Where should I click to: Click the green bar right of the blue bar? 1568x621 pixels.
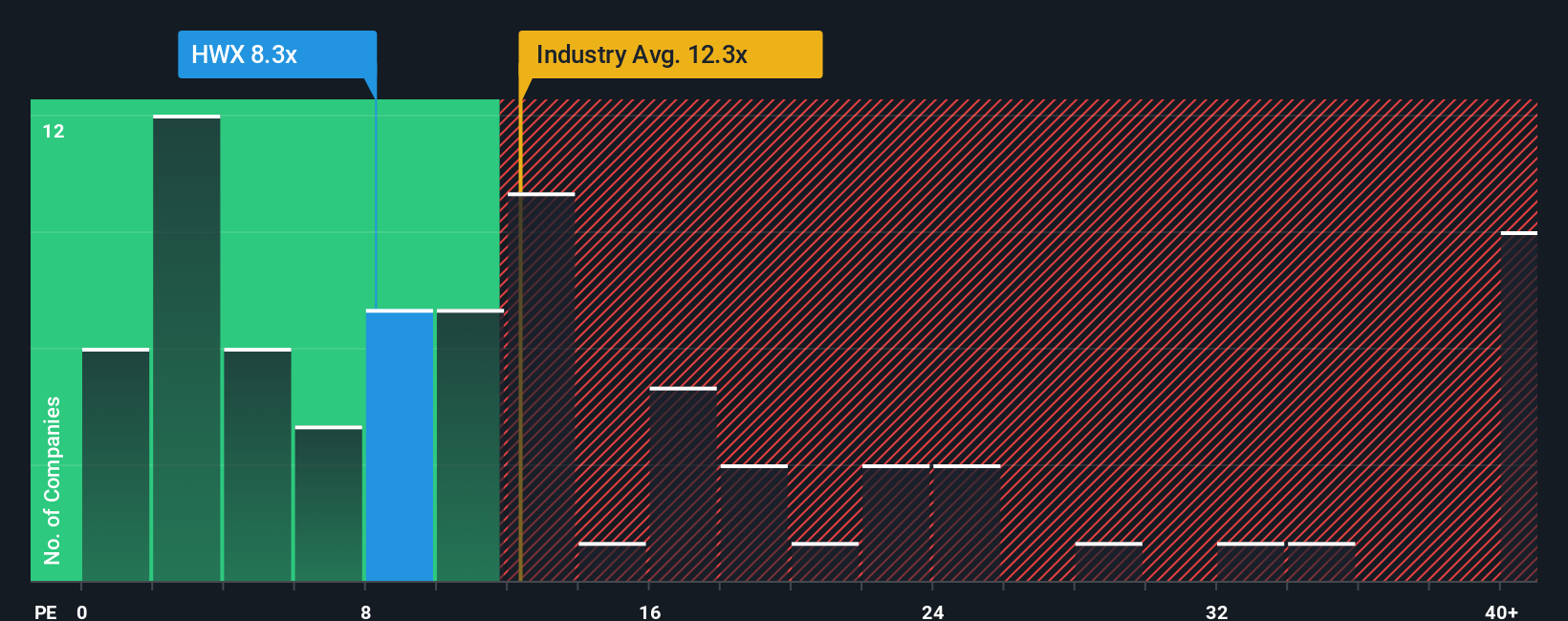[468, 445]
